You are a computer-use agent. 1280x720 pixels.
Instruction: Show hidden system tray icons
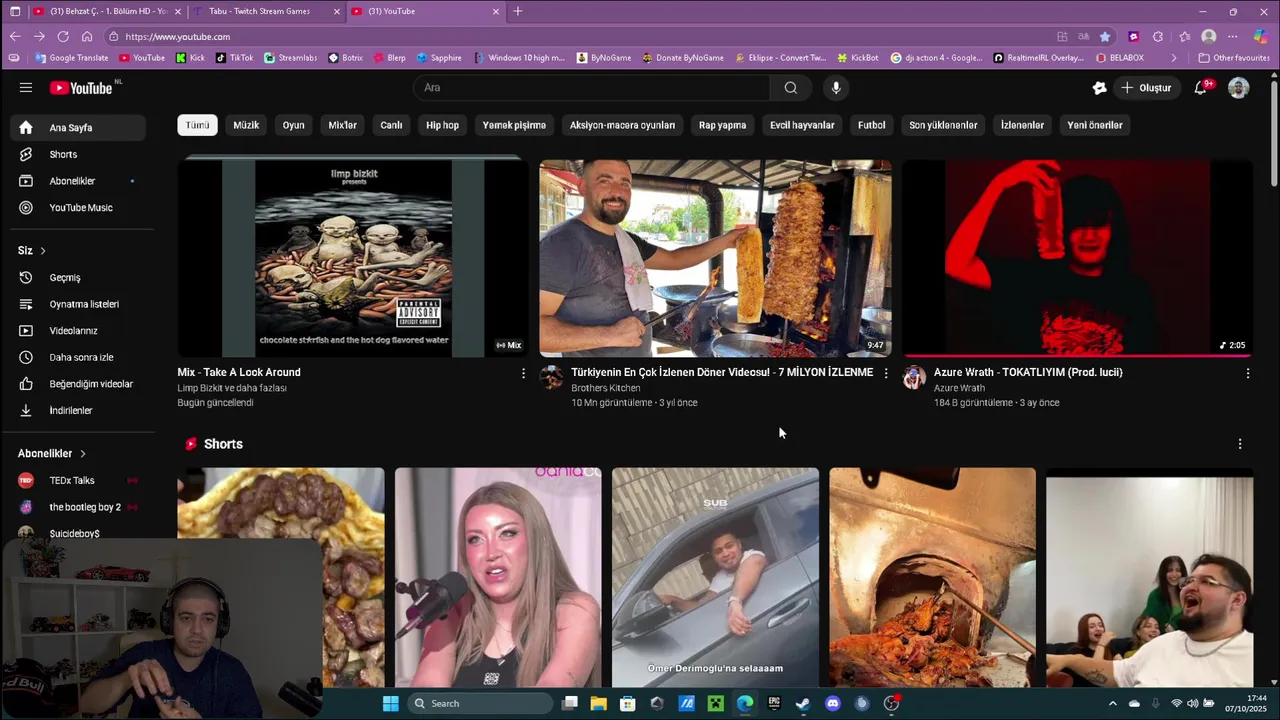1112,703
